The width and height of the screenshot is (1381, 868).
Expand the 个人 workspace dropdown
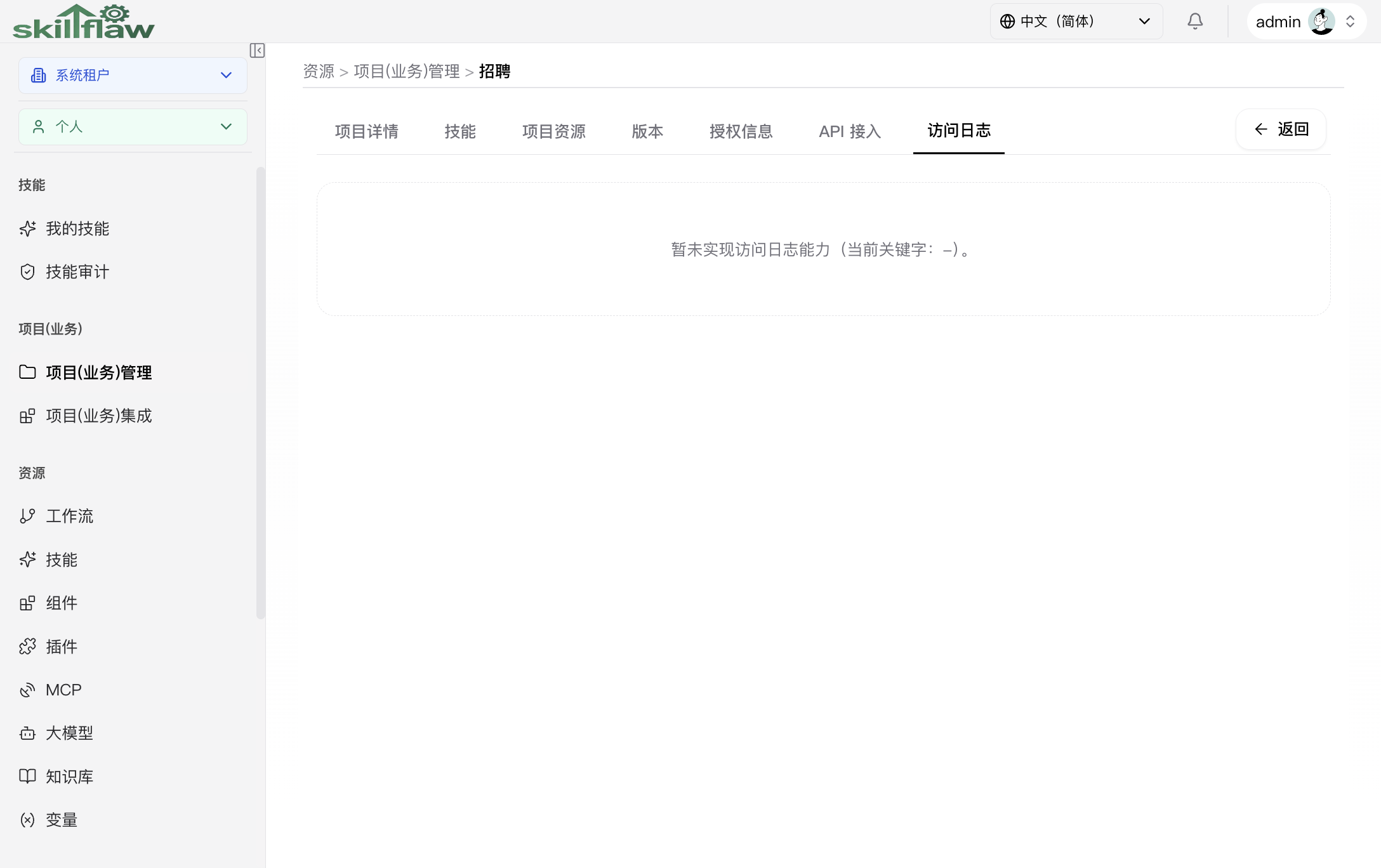coord(133,127)
